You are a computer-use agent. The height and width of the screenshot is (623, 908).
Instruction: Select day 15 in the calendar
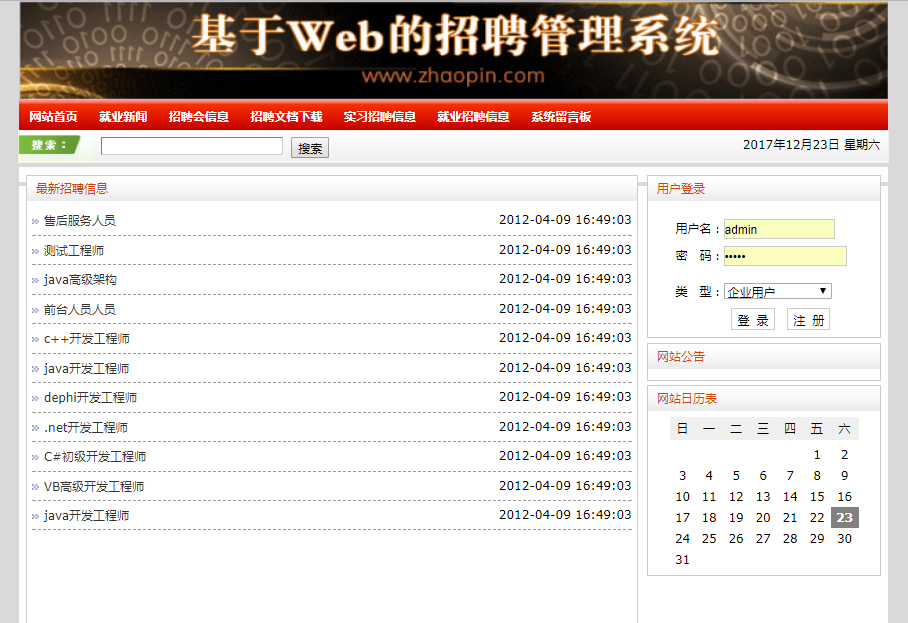click(x=817, y=497)
